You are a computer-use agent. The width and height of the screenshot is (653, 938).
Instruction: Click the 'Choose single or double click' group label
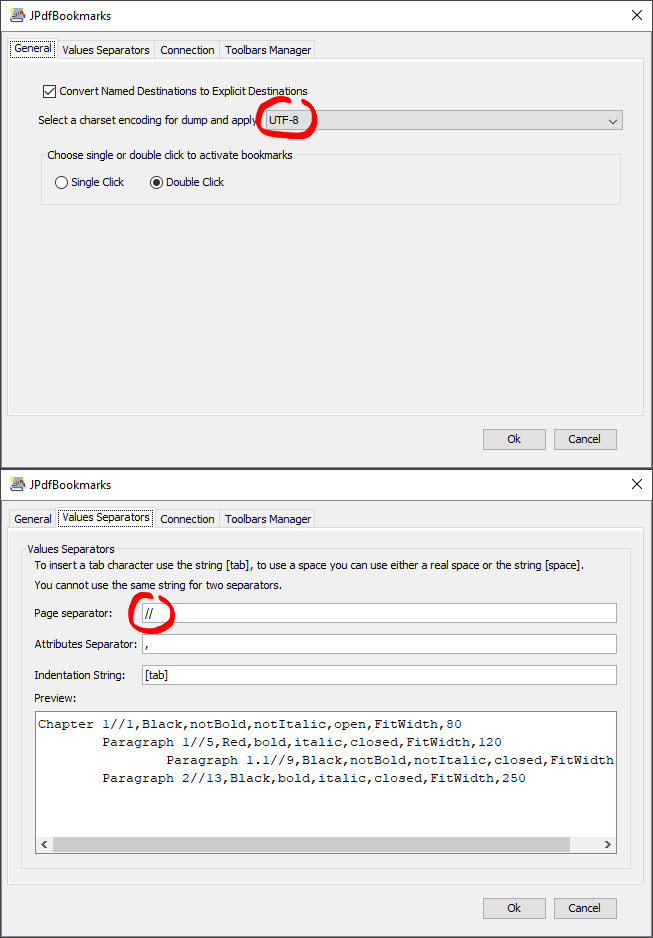coord(170,155)
